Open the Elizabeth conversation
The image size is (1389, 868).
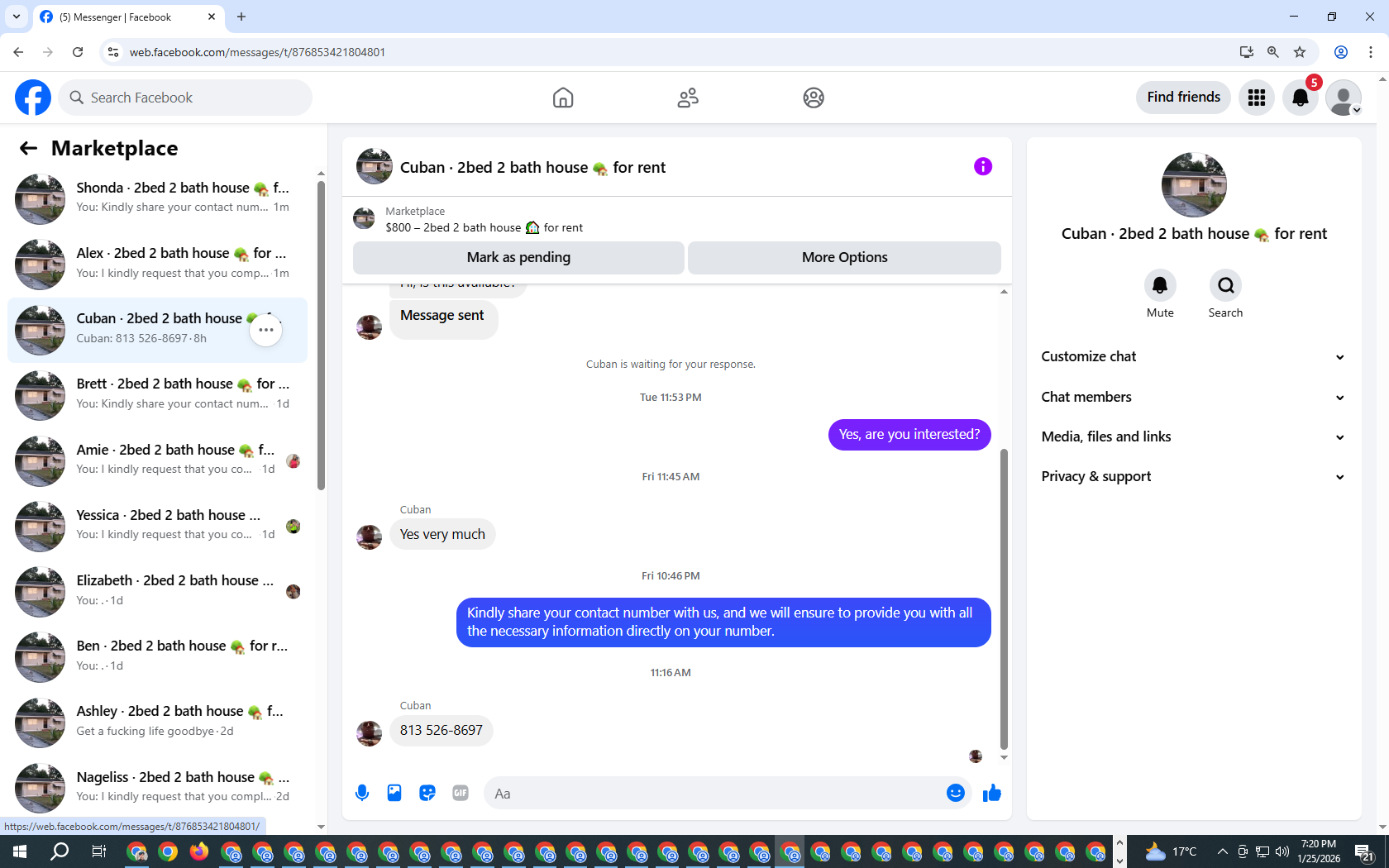[x=157, y=591]
